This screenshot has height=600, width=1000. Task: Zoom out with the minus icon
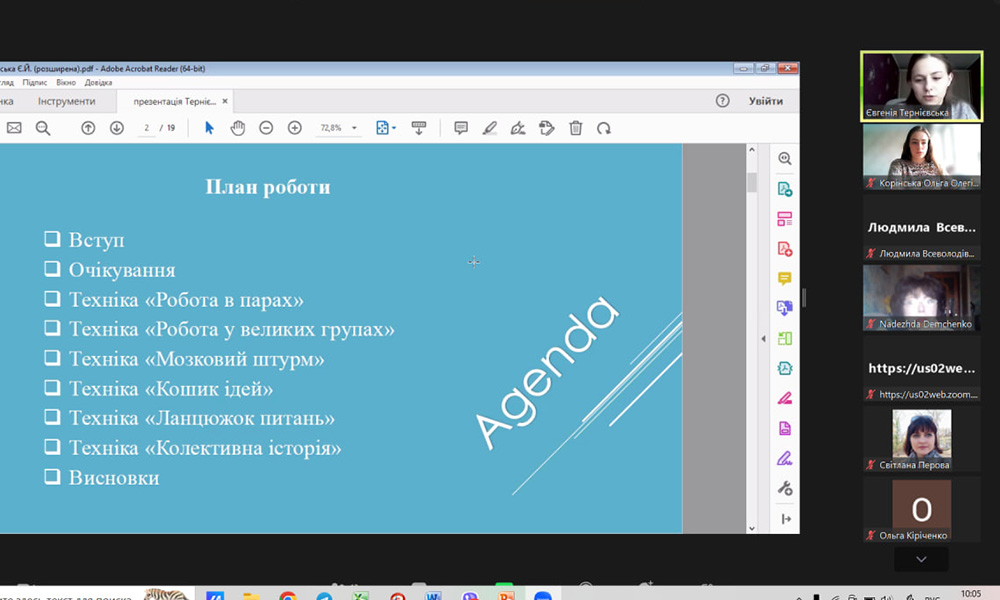266,128
